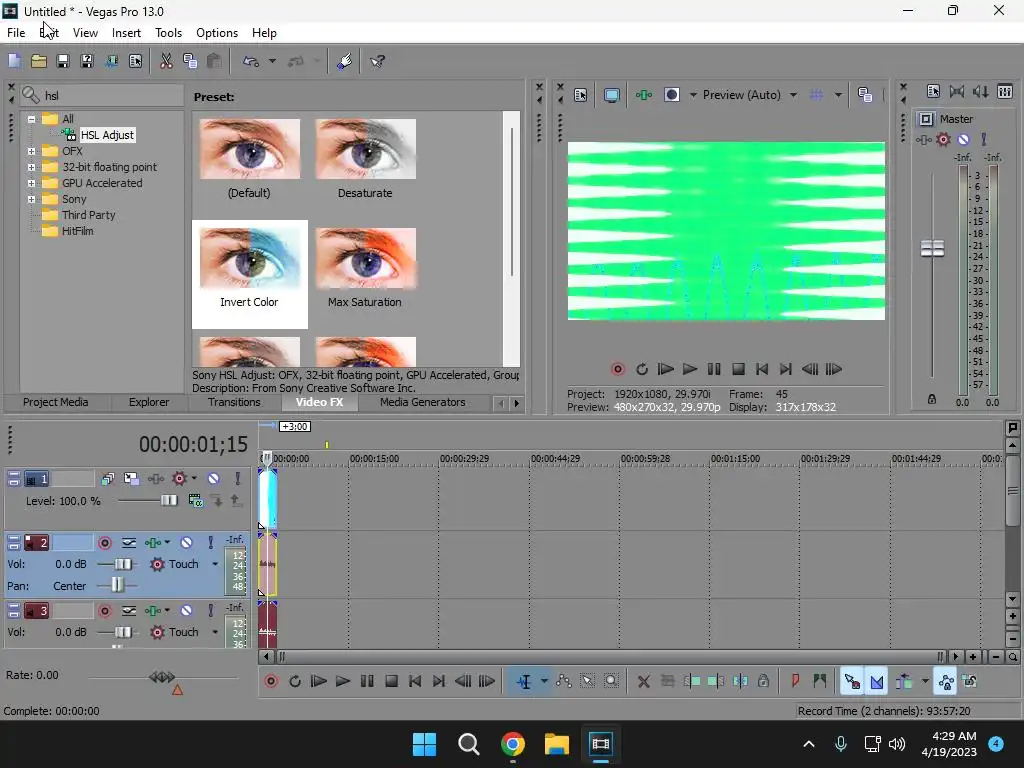This screenshot has width=1024, height=768.
Task: Save the project with the floppy icon
Action: [63, 61]
